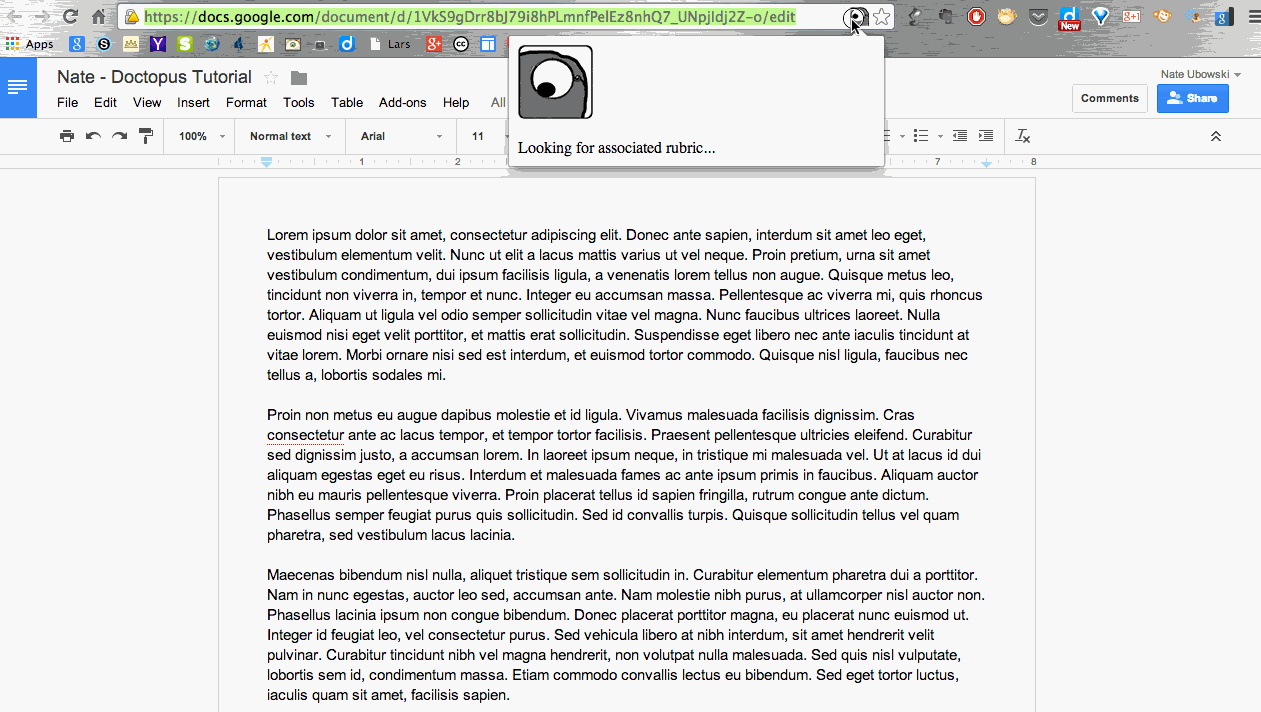Open the Tools menu
Image resolution: width=1261 pixels, height=712 pixels.
(x=298, y=102)
